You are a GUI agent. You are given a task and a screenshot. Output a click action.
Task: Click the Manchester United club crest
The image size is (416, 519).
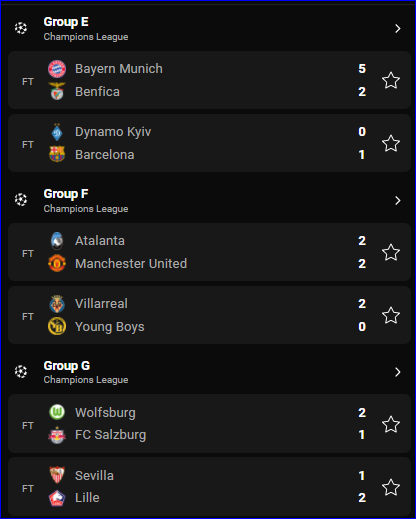pos(57,263)
